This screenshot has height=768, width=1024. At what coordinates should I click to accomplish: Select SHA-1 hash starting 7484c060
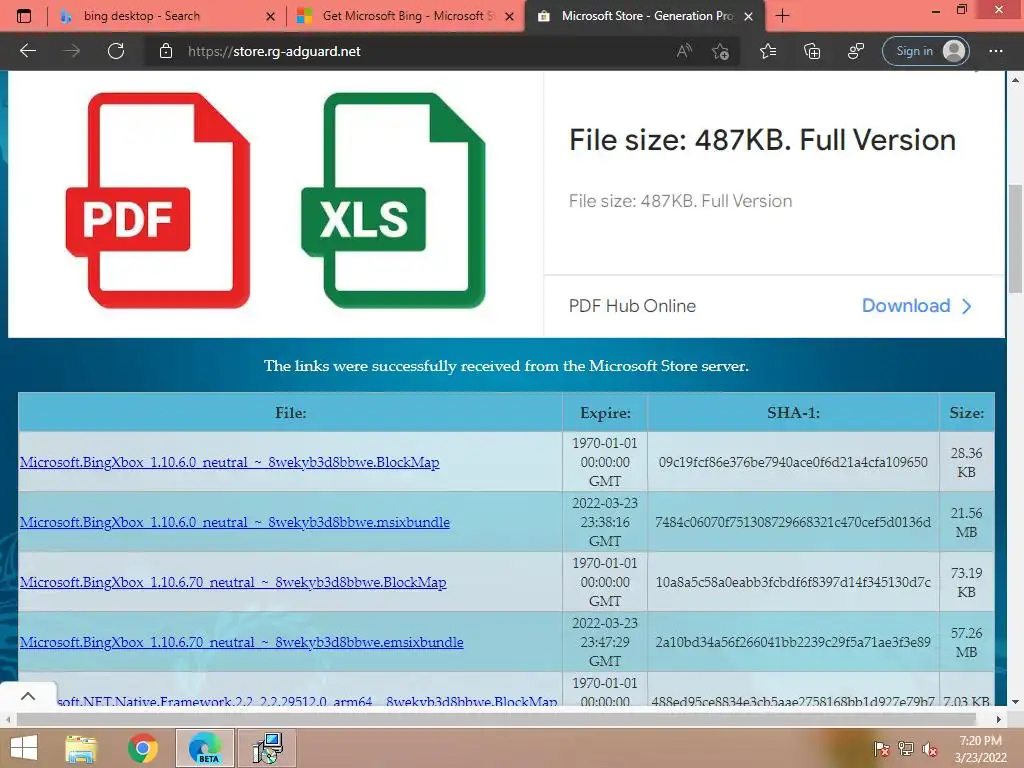click(x=793, y=522)
